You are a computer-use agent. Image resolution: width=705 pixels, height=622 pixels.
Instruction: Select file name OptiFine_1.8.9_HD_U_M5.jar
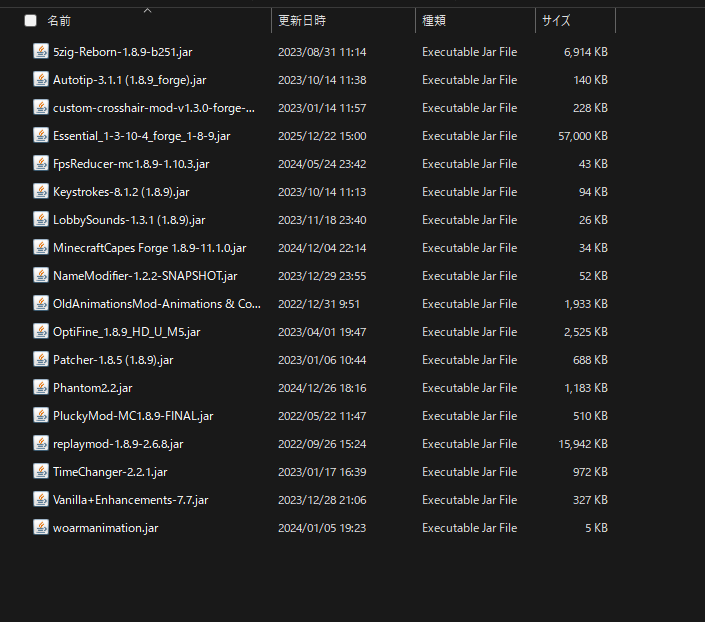(x=126, y=332)
